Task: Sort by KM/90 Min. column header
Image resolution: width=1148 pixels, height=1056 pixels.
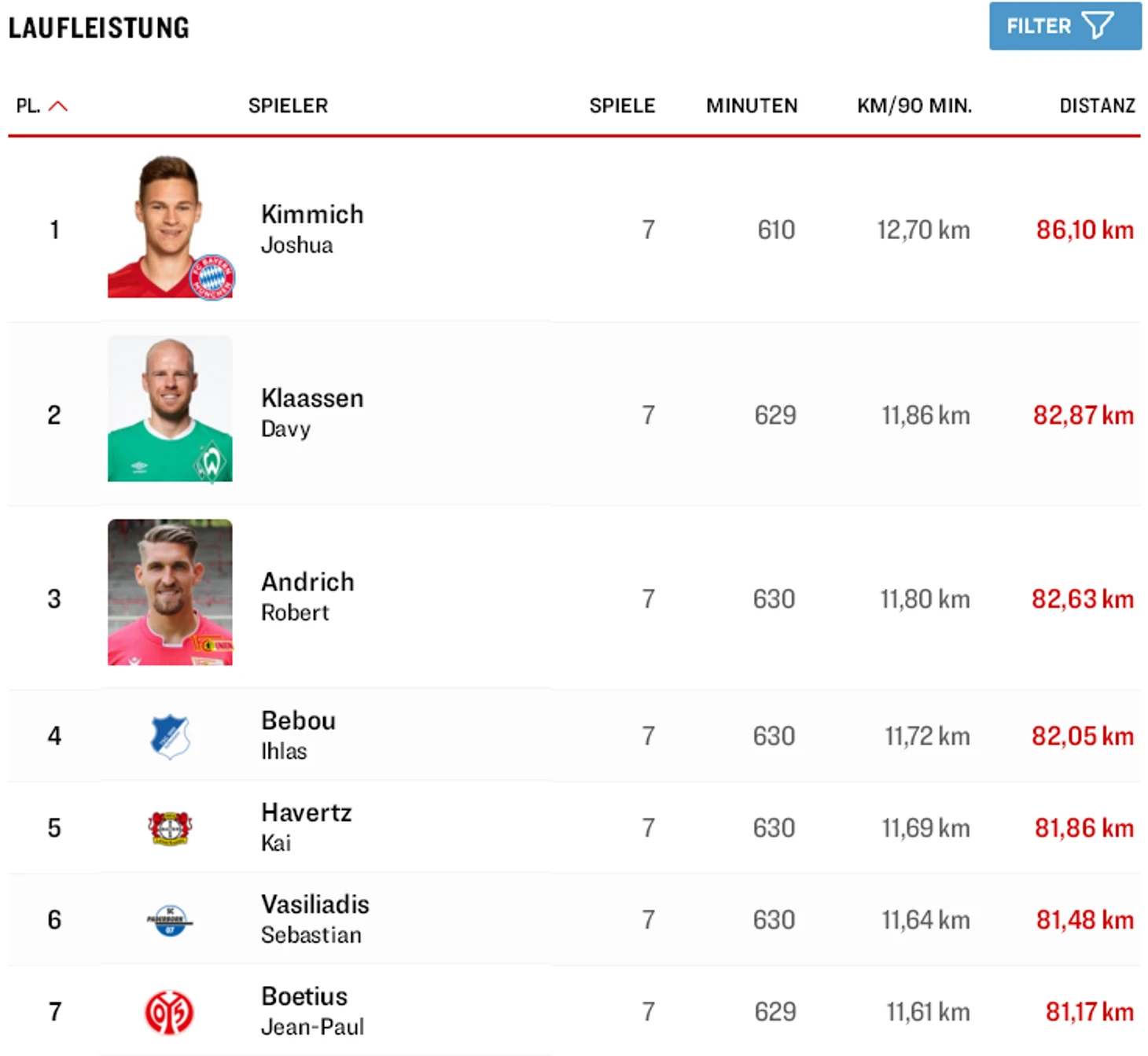Action: pos(914,106)
